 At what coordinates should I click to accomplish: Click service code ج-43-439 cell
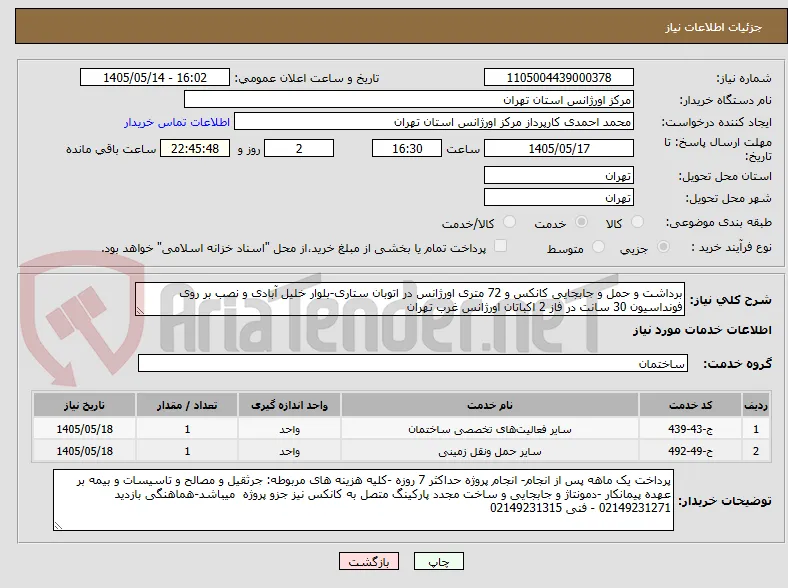691,429
